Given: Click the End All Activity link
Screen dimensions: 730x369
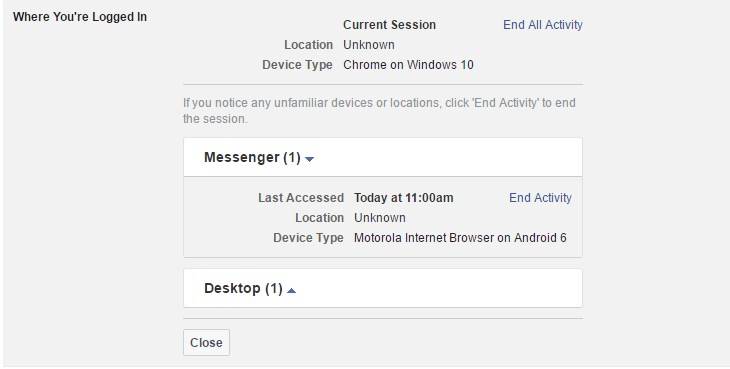Looking at the screenshot, I should 542,25.
